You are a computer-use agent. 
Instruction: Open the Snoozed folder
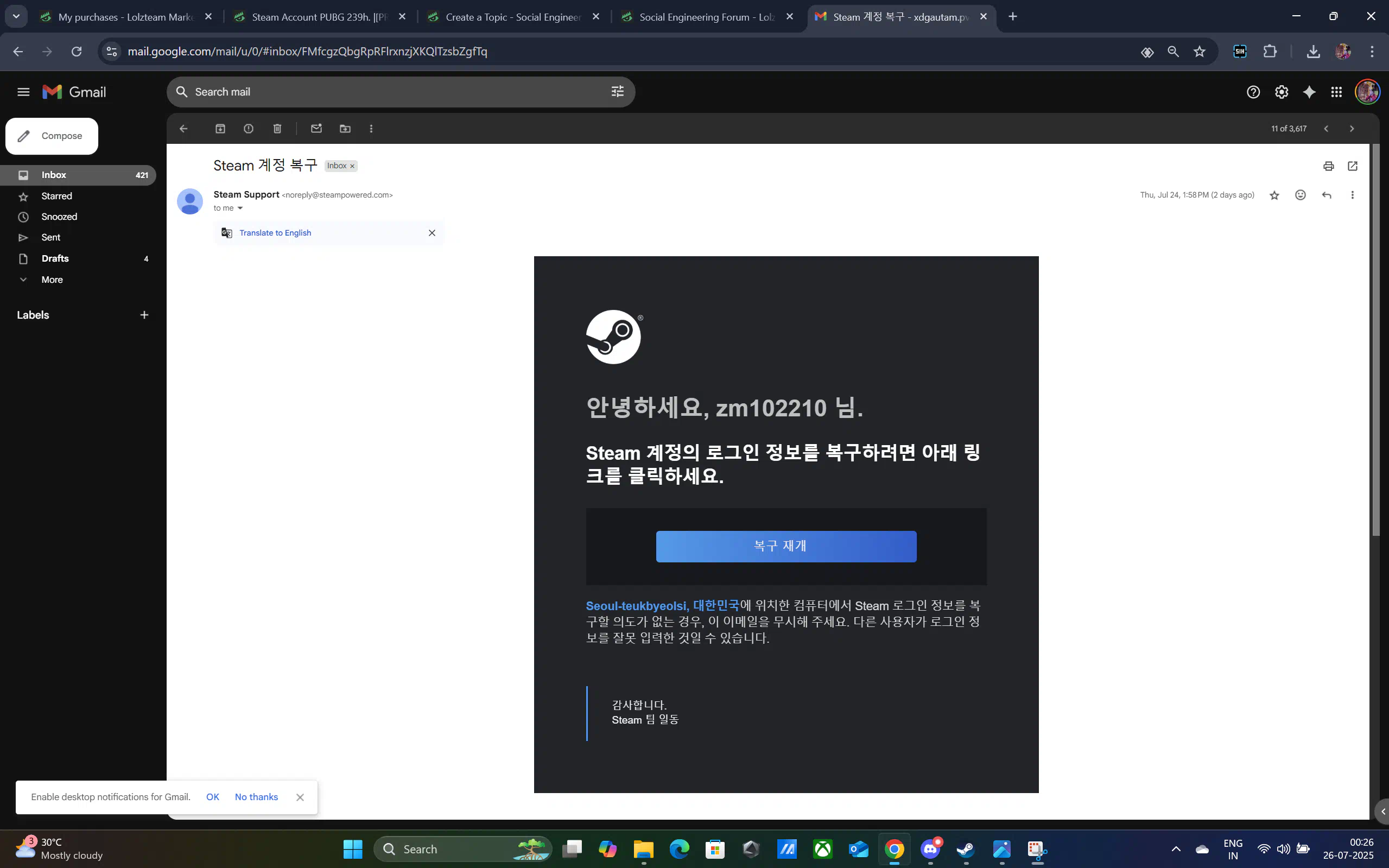pos(78,217)
